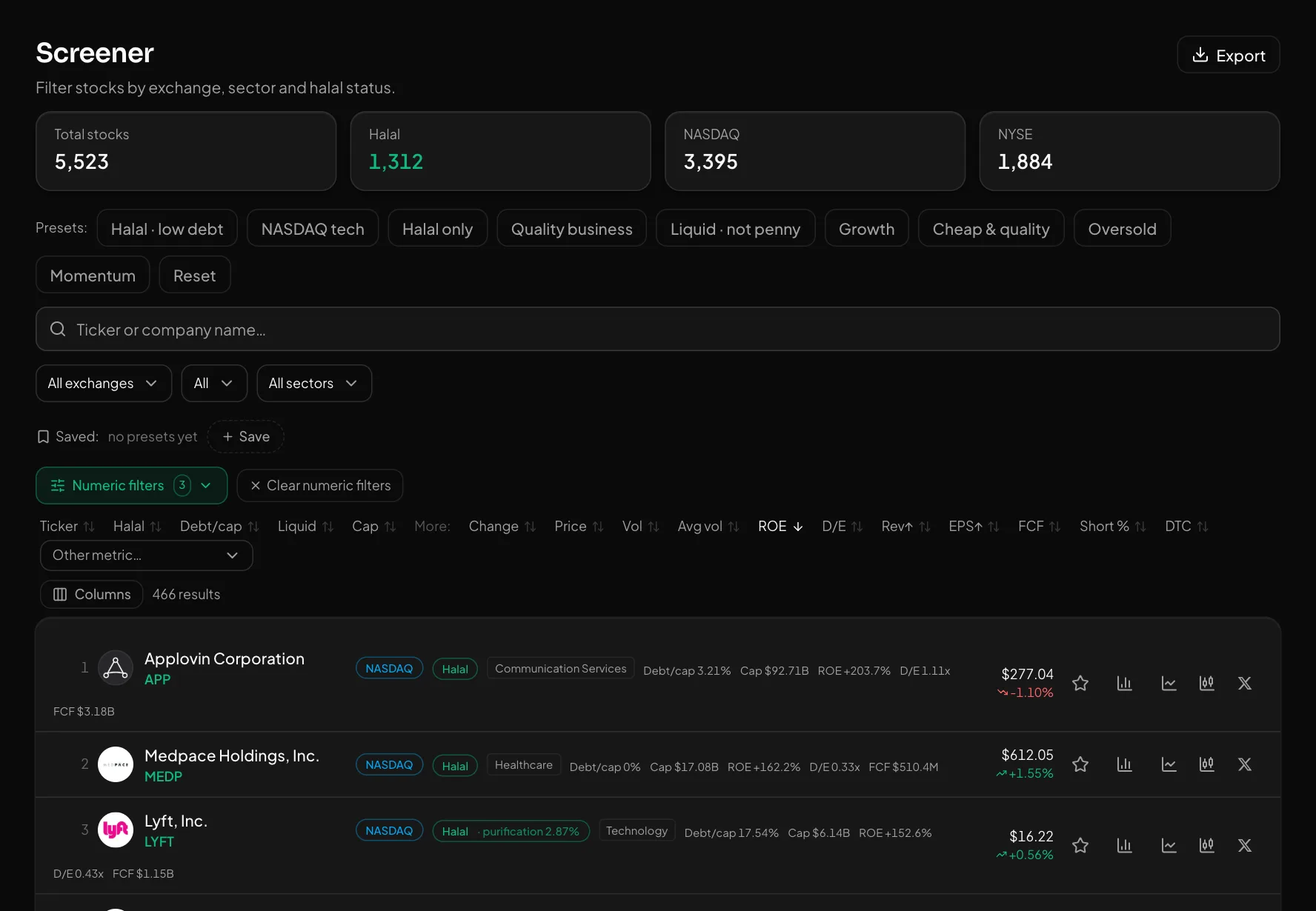The width and height of the screenshot is (1316, 911).
Task: Apply the Halal · low debt preset
Action: pos(167,228)
